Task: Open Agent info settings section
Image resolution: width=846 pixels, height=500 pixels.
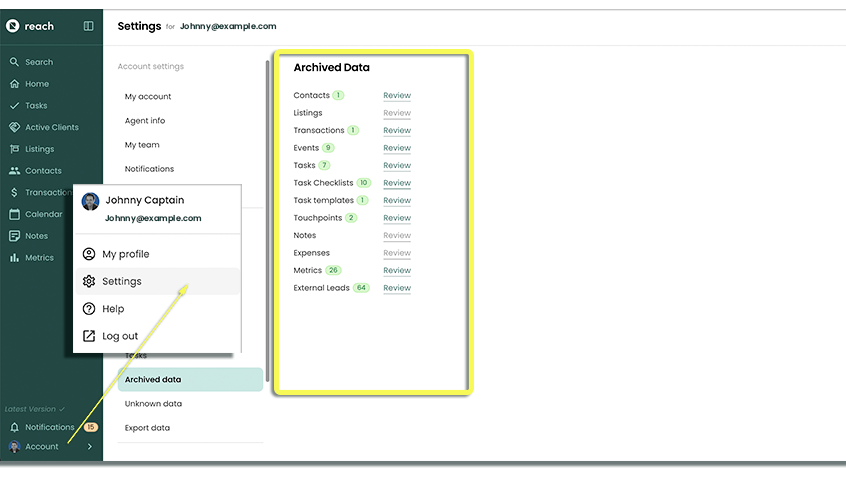Action: (x=145, y=121)
